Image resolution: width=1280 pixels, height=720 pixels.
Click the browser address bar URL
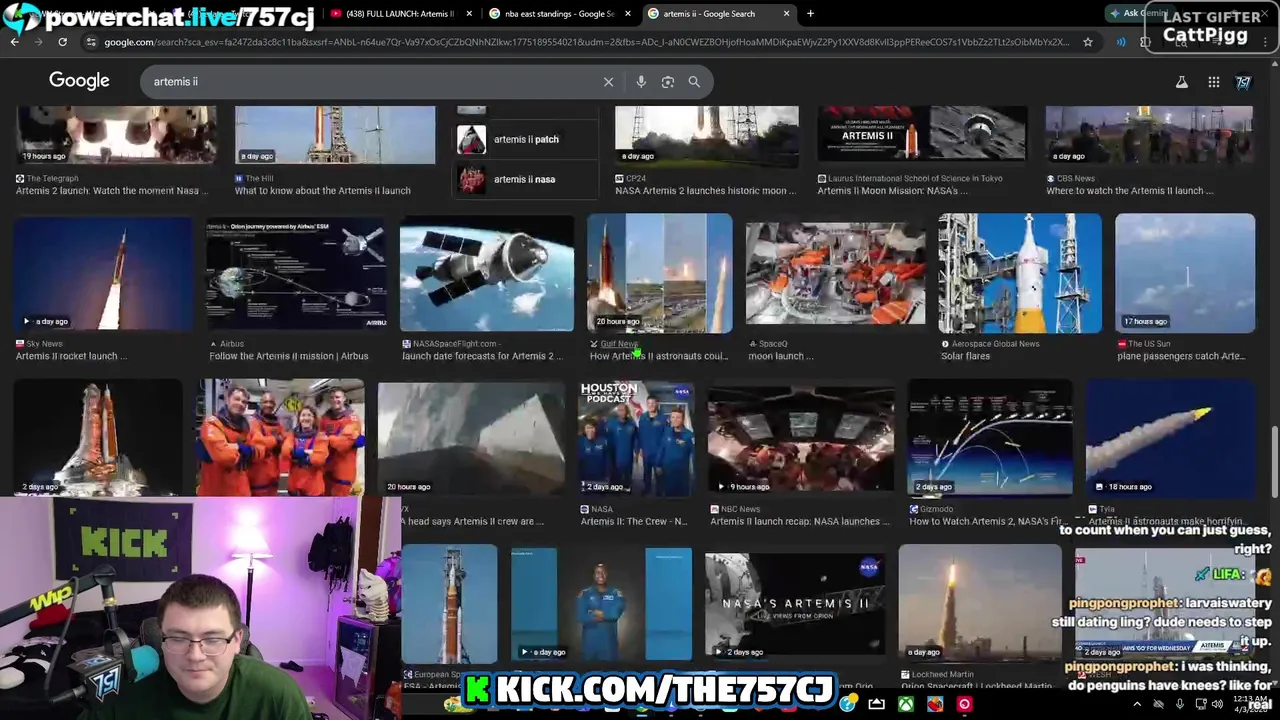click(x=586, y=42)
